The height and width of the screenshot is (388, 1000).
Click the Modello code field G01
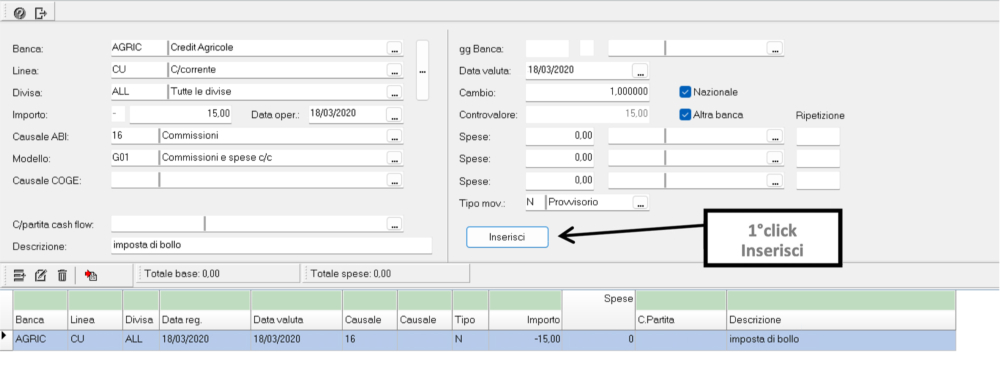[x=134, y=158]
